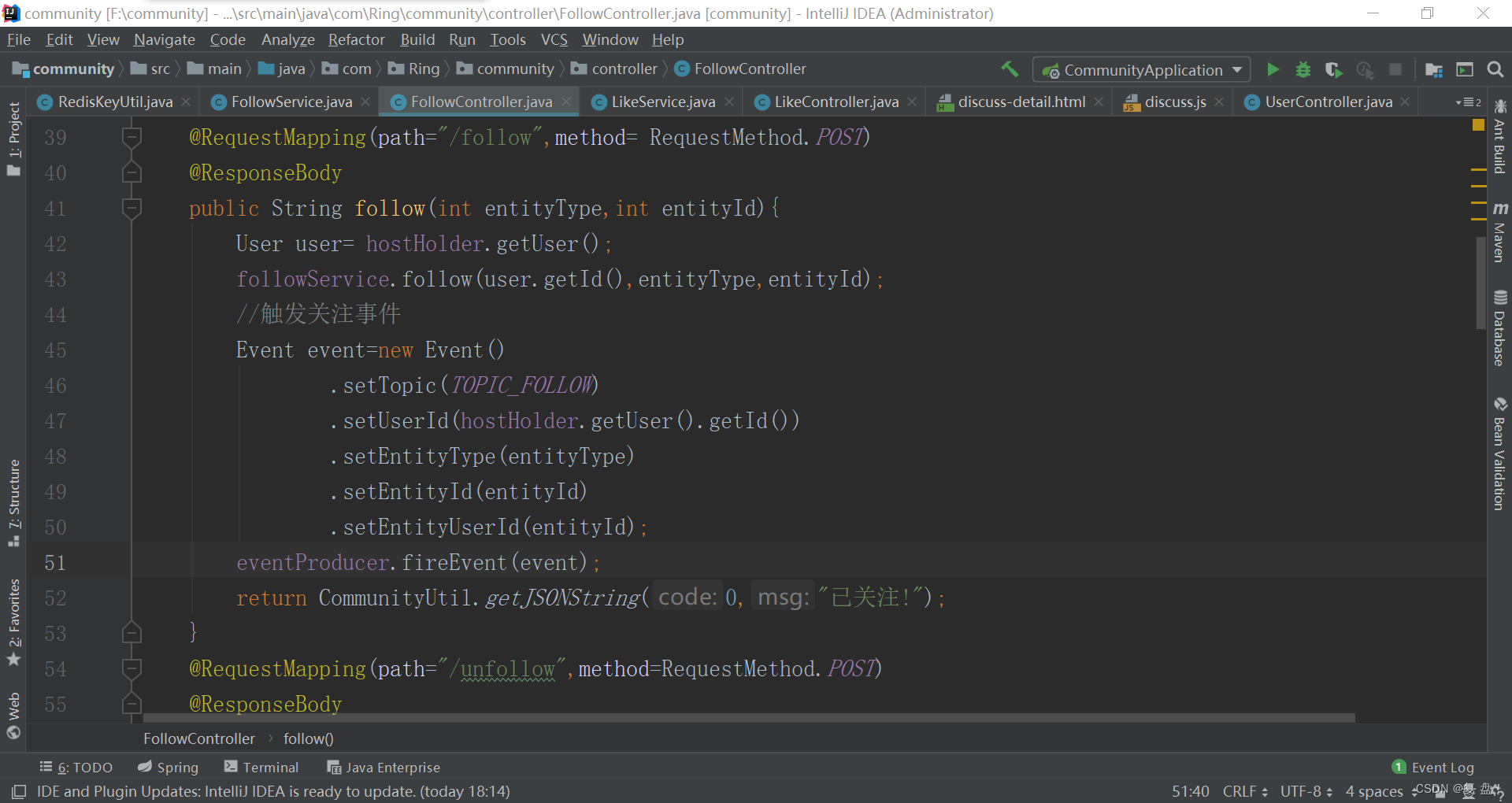Open the Ant Build tool window

[1500, 136]
